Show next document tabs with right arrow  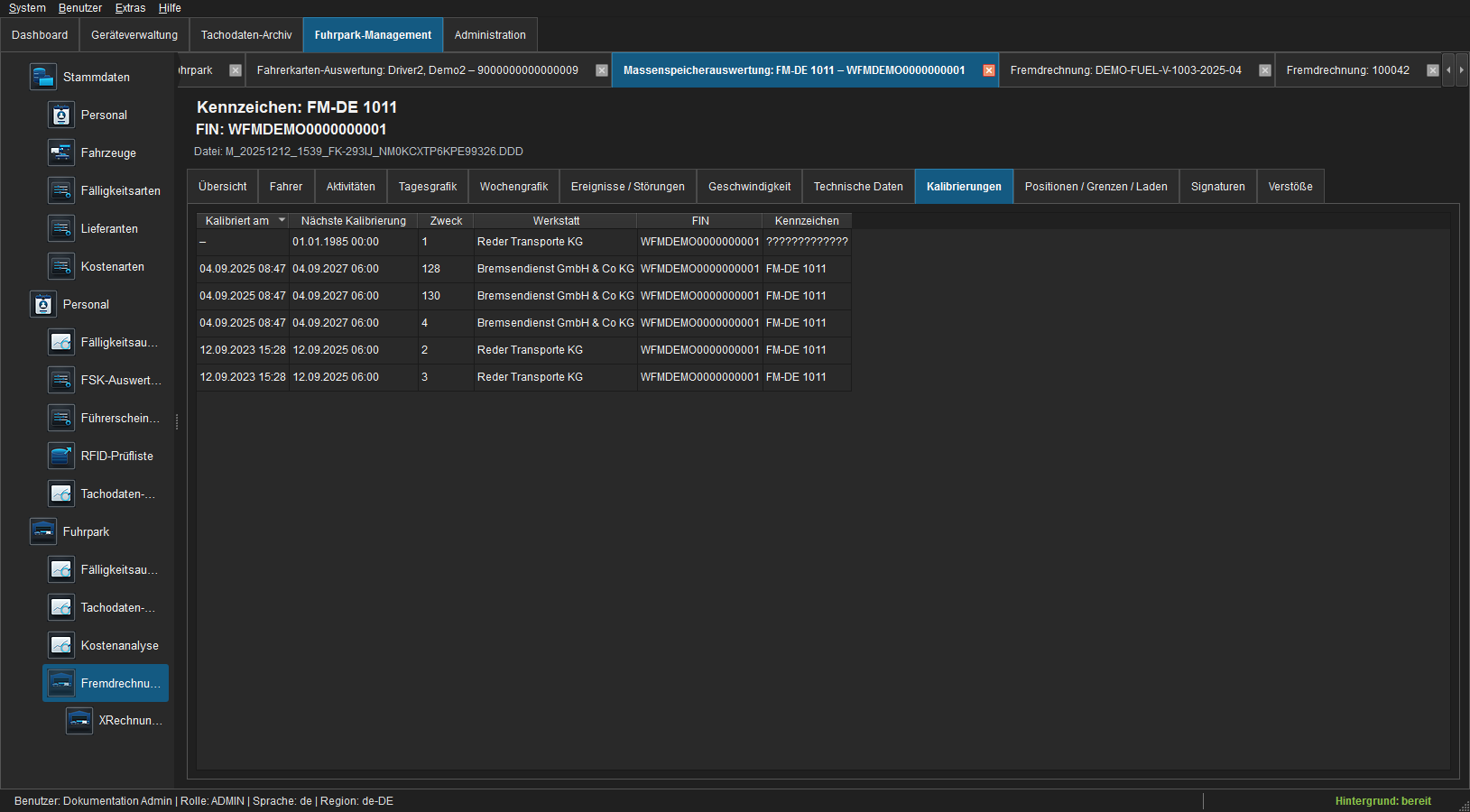pos(1462,70)
